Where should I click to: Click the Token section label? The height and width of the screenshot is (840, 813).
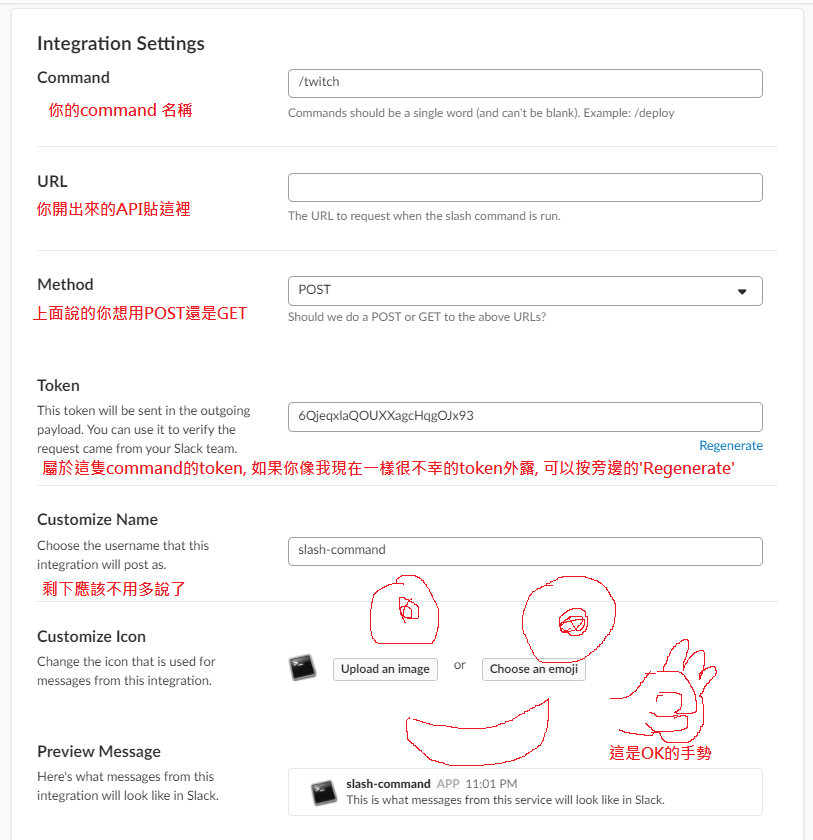pos(58,385)
